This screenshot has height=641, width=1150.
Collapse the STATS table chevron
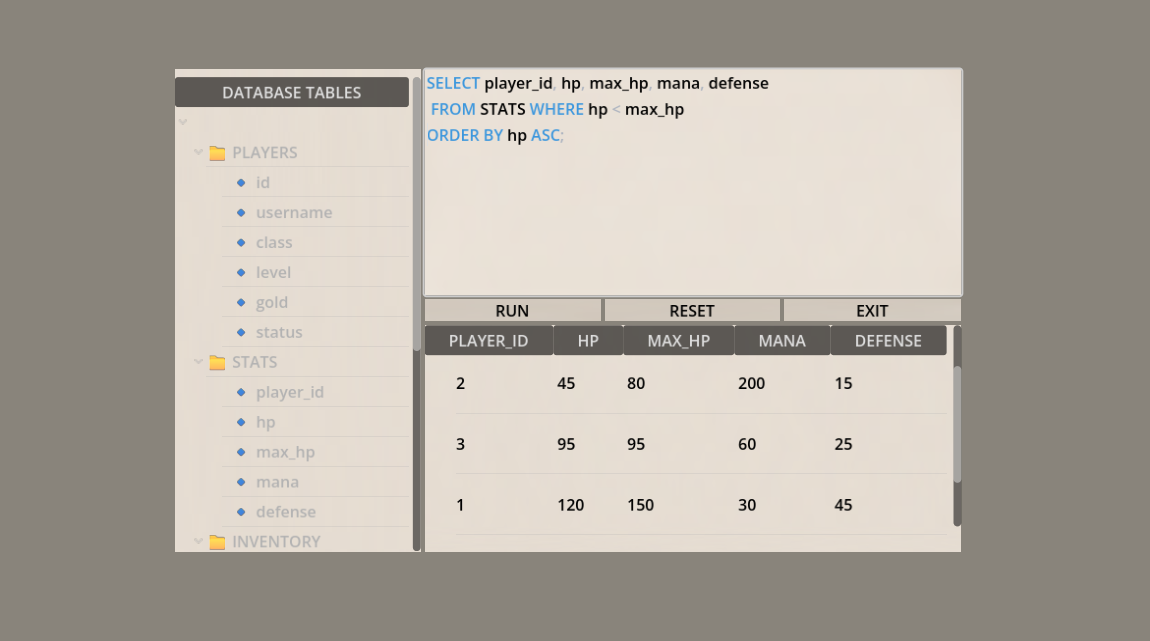[x=198, y=362]
